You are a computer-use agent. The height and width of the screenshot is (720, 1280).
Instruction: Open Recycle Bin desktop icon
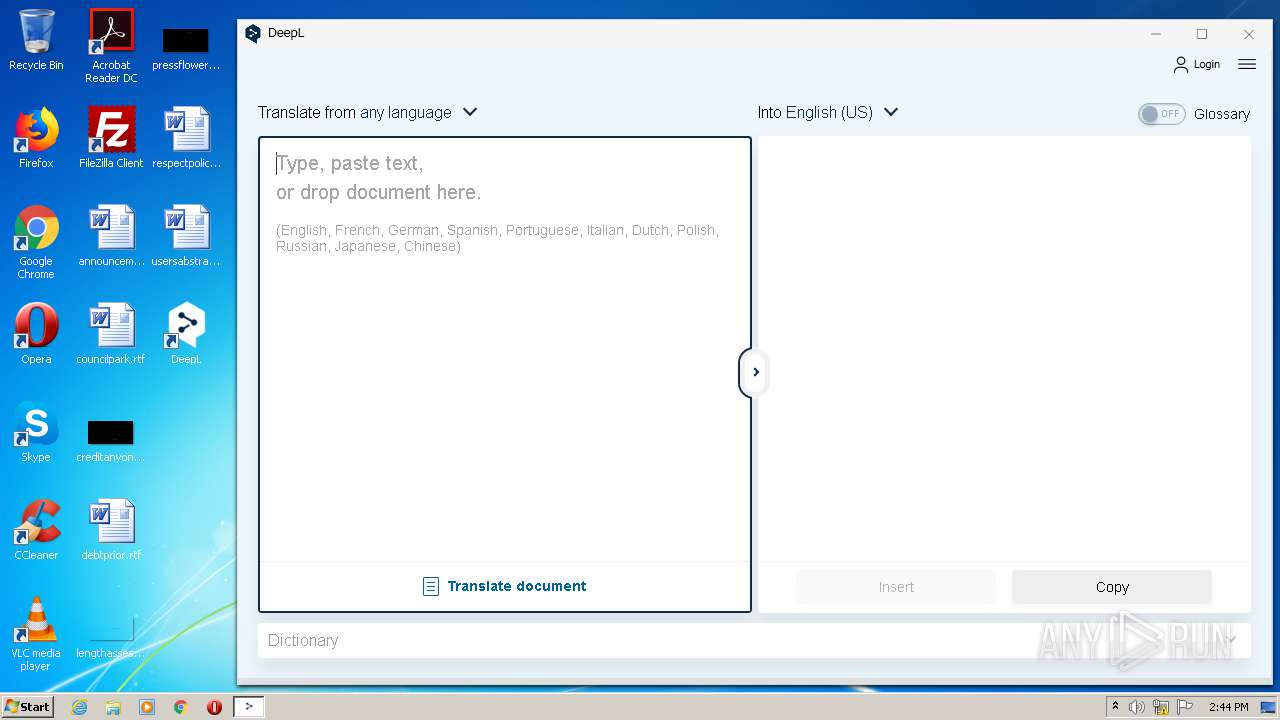point(36,40)
